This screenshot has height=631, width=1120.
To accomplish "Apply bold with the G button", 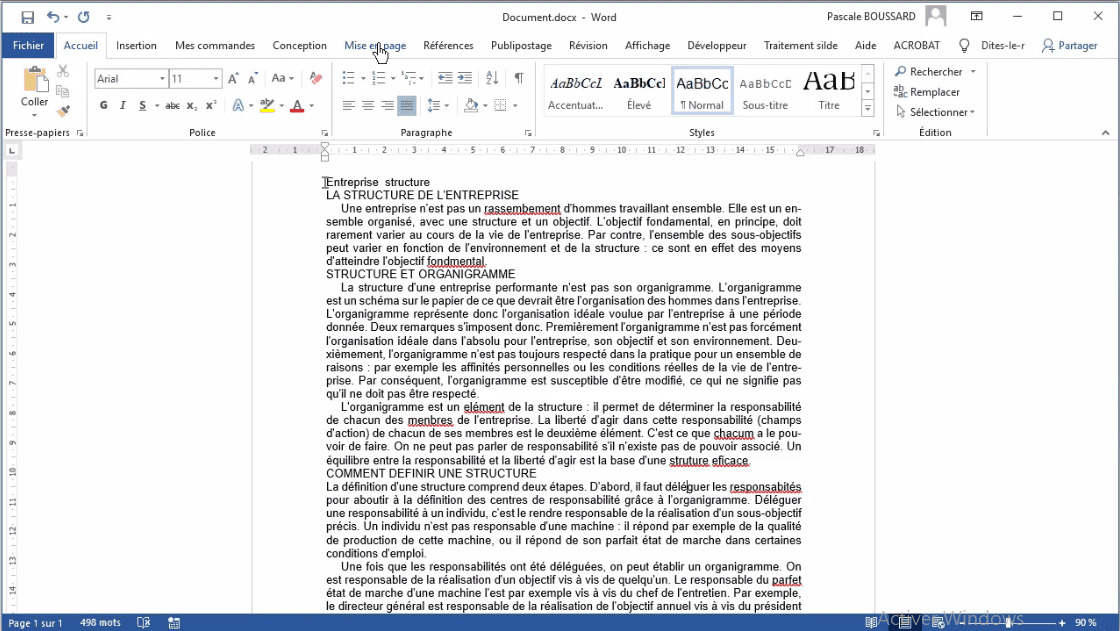I will coord(104,106).
